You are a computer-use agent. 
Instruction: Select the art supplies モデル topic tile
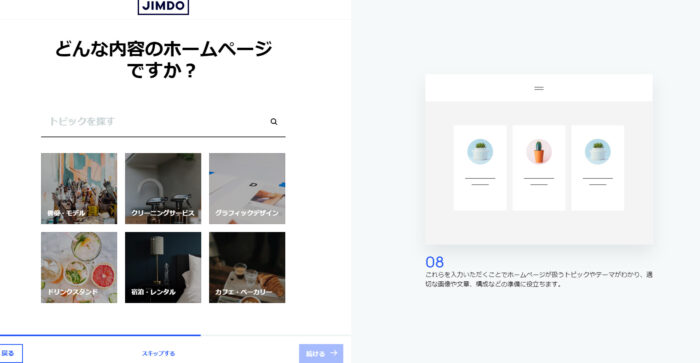(79, 188)
